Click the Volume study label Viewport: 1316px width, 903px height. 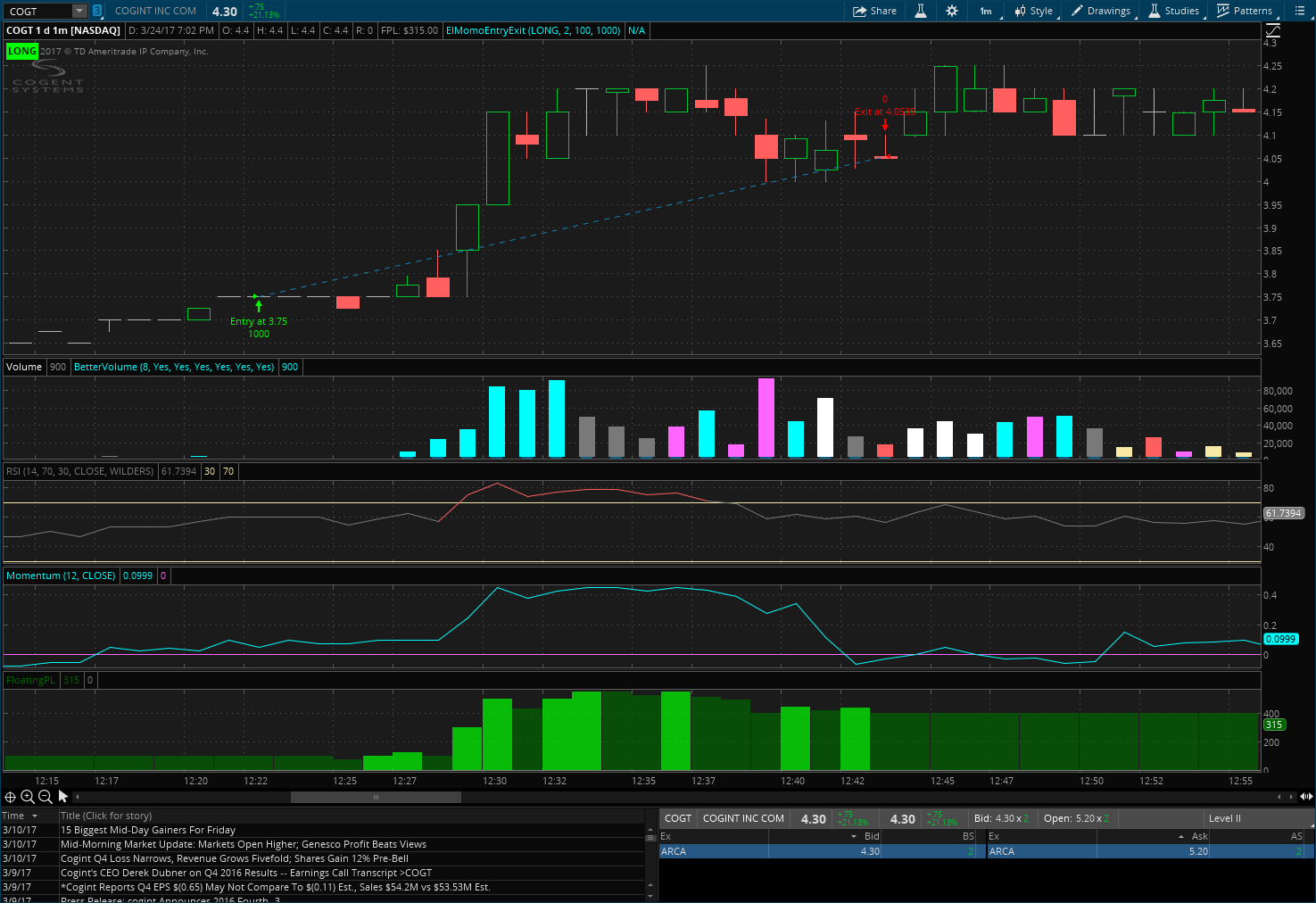pyautogui.click(x=24, y=367)
